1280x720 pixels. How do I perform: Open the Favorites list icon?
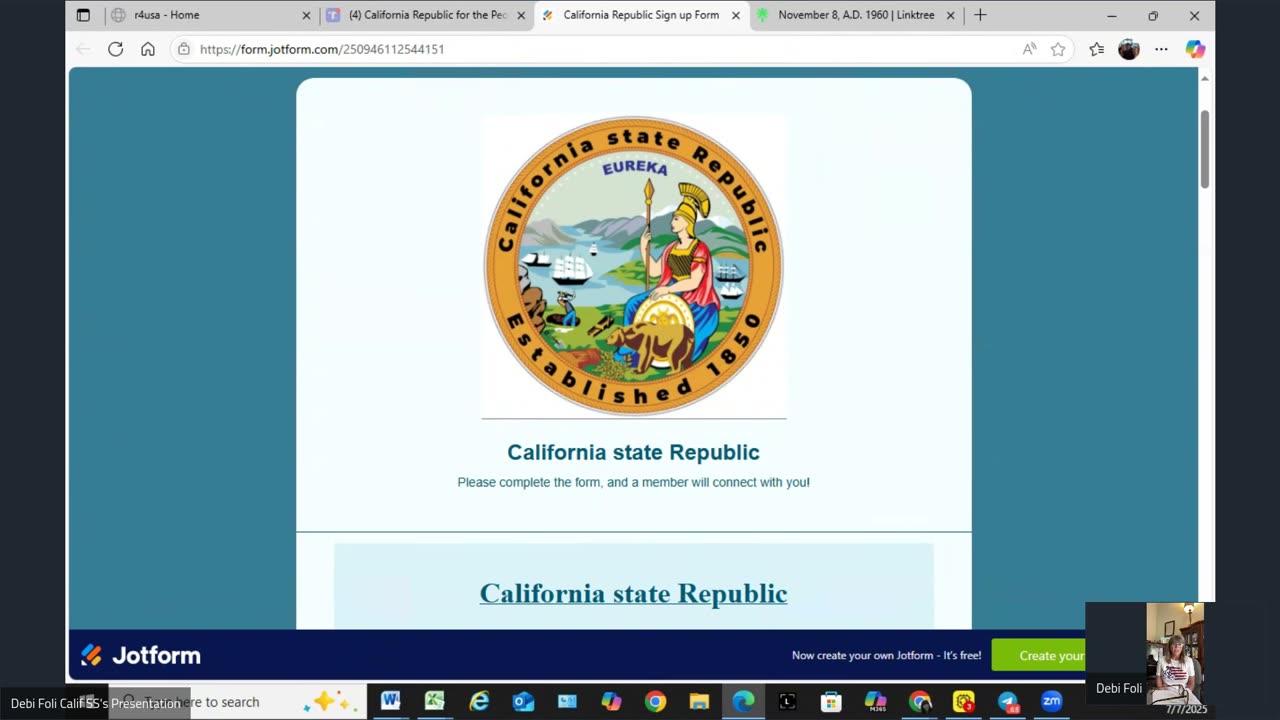pos(1097,49)
